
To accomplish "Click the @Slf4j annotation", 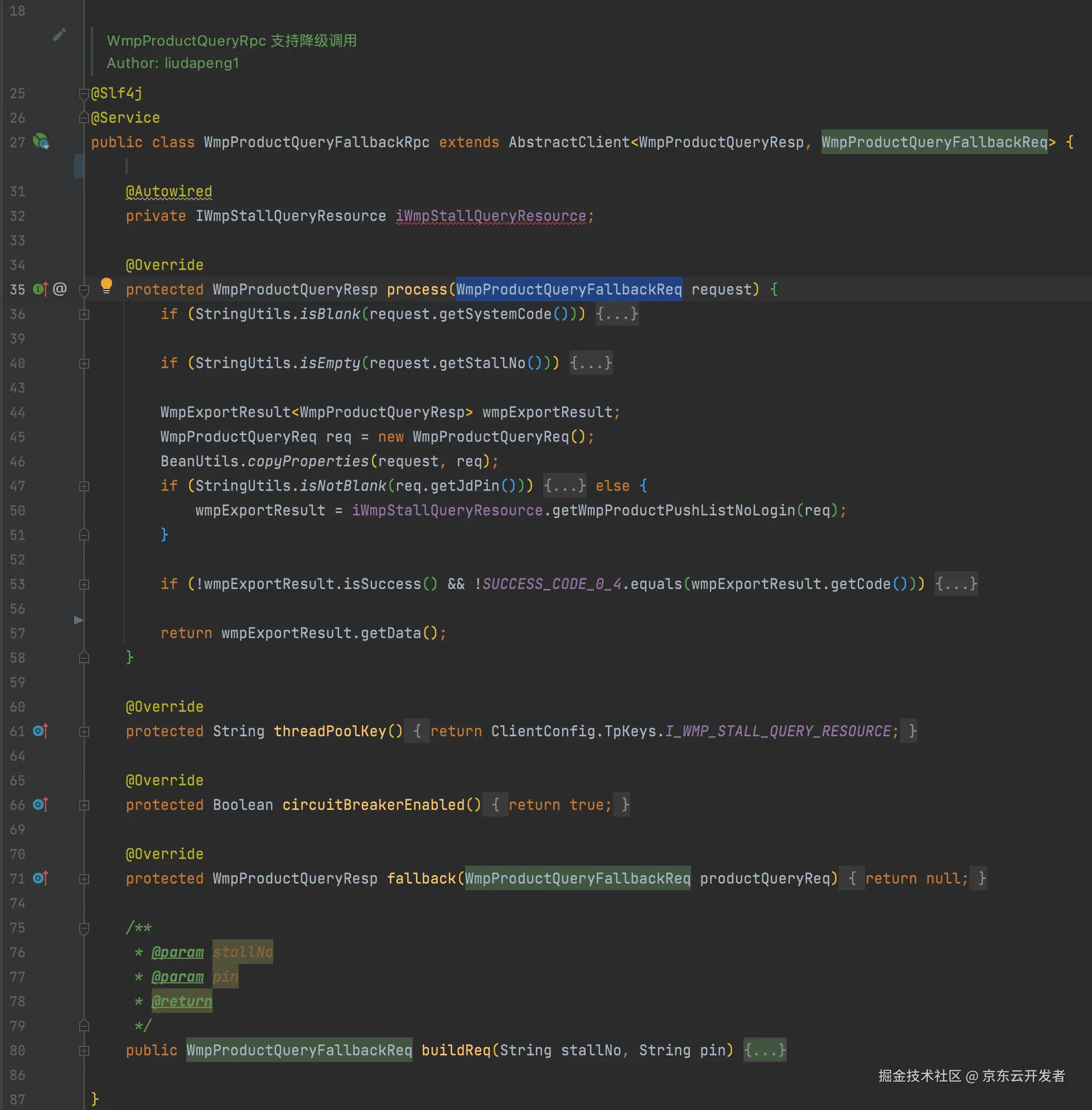I will click(x=117, y=93).
